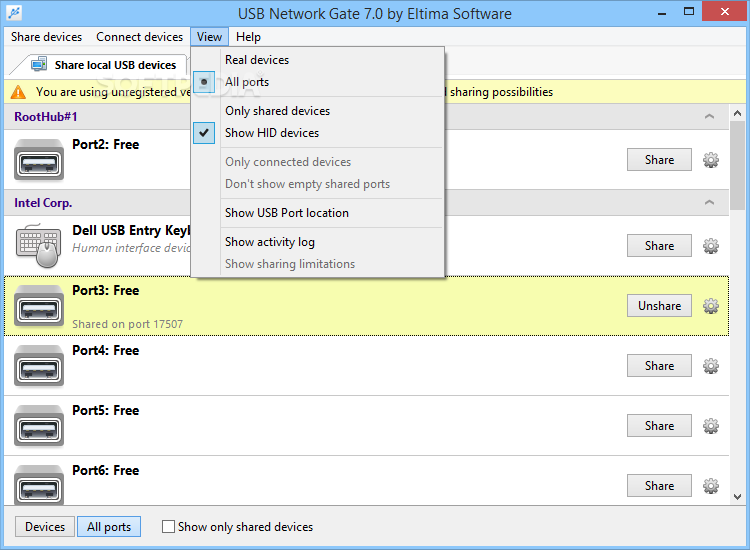Select the Port4 USB port icon
The height and width of the screenshot is (550, 750).
pos(39,366)
